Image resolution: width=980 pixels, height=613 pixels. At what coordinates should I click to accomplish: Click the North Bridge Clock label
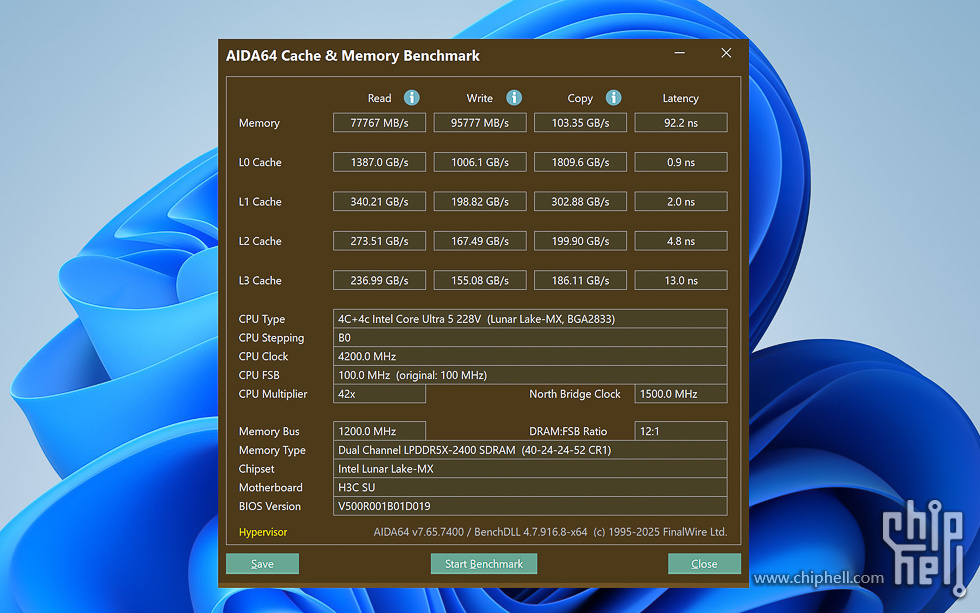point(575,394)
